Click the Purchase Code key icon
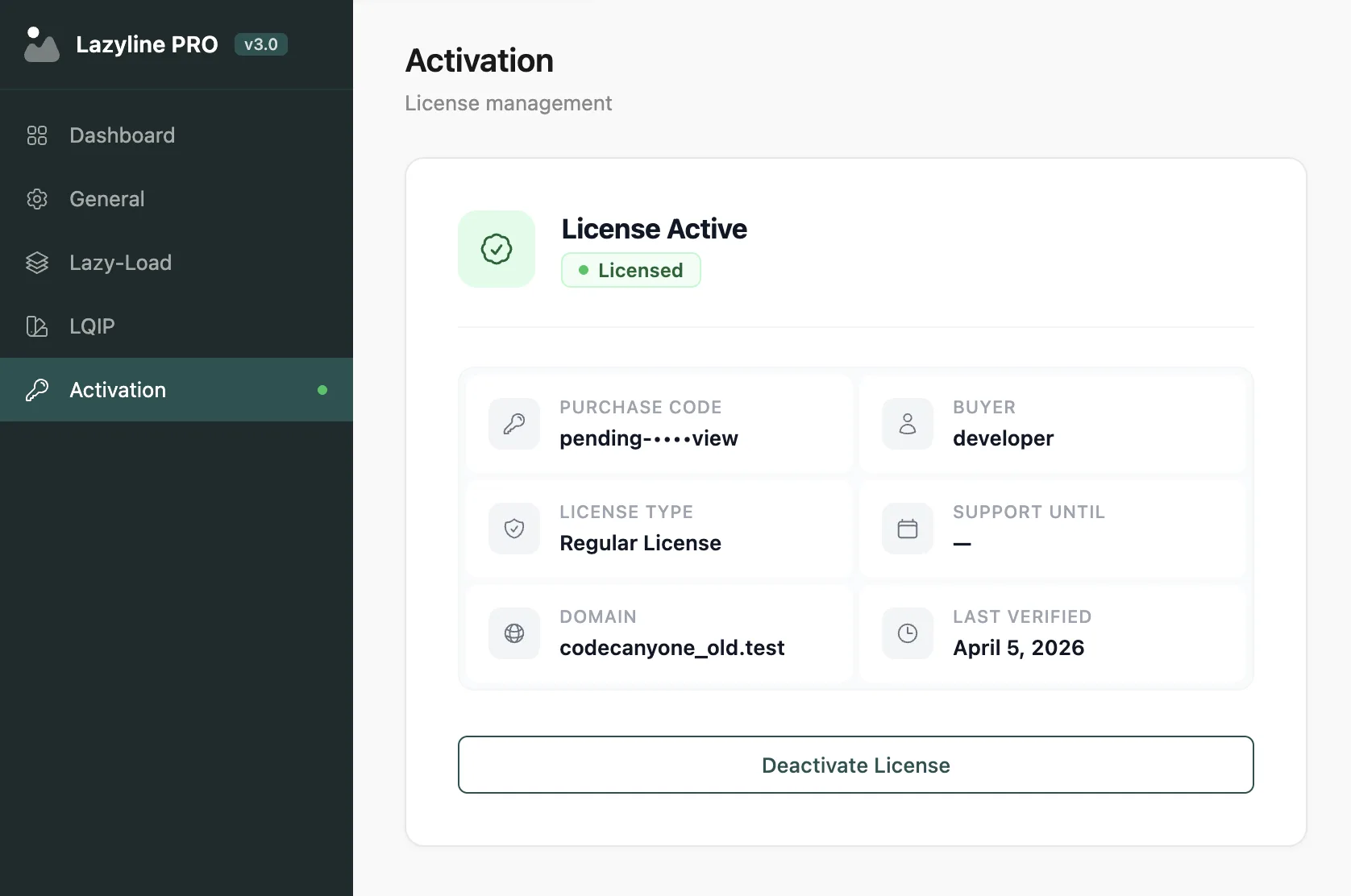The height and width of the screenshot is (896, 1351). coord(514,424)
